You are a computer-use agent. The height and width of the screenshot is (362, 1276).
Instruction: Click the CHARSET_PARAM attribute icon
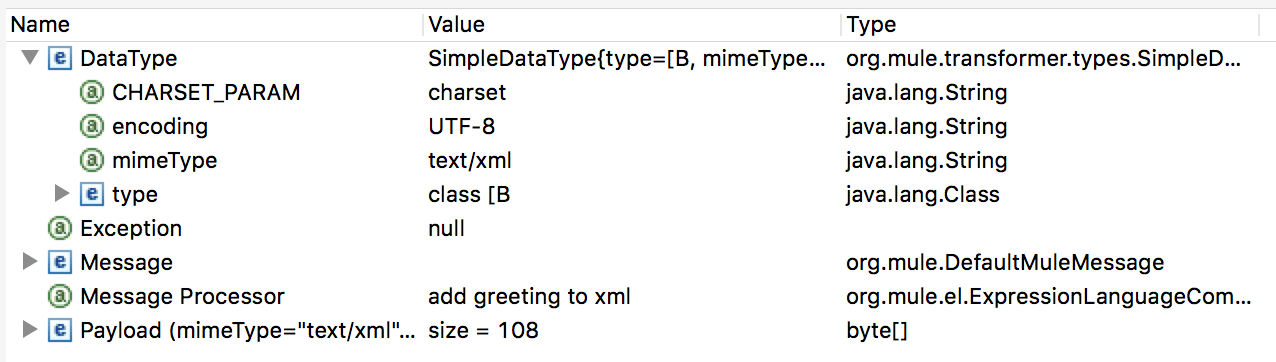pyautogui.click(x=91, y=93)
